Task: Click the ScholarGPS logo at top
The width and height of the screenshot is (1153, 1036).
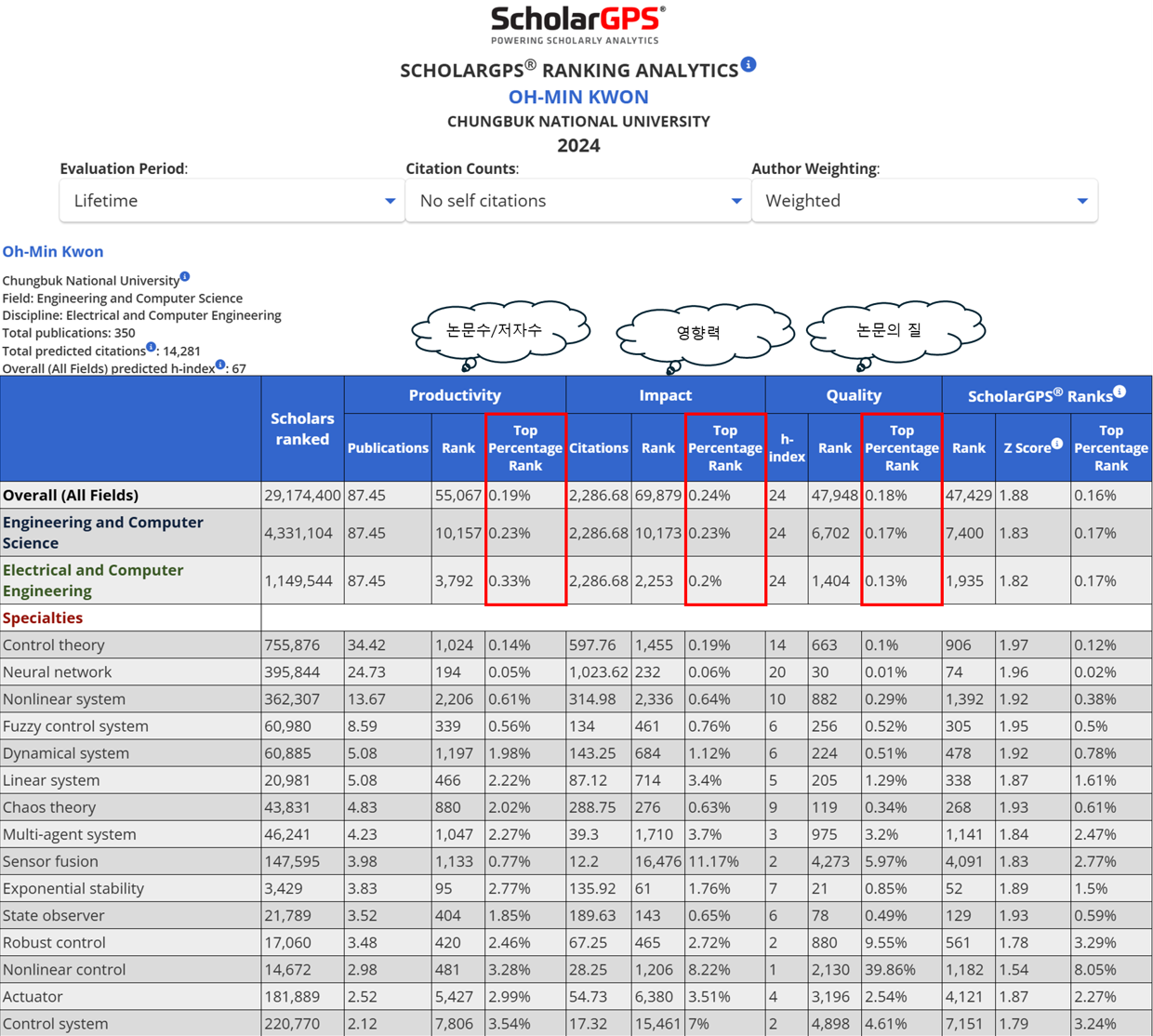Action: (576, 25)
